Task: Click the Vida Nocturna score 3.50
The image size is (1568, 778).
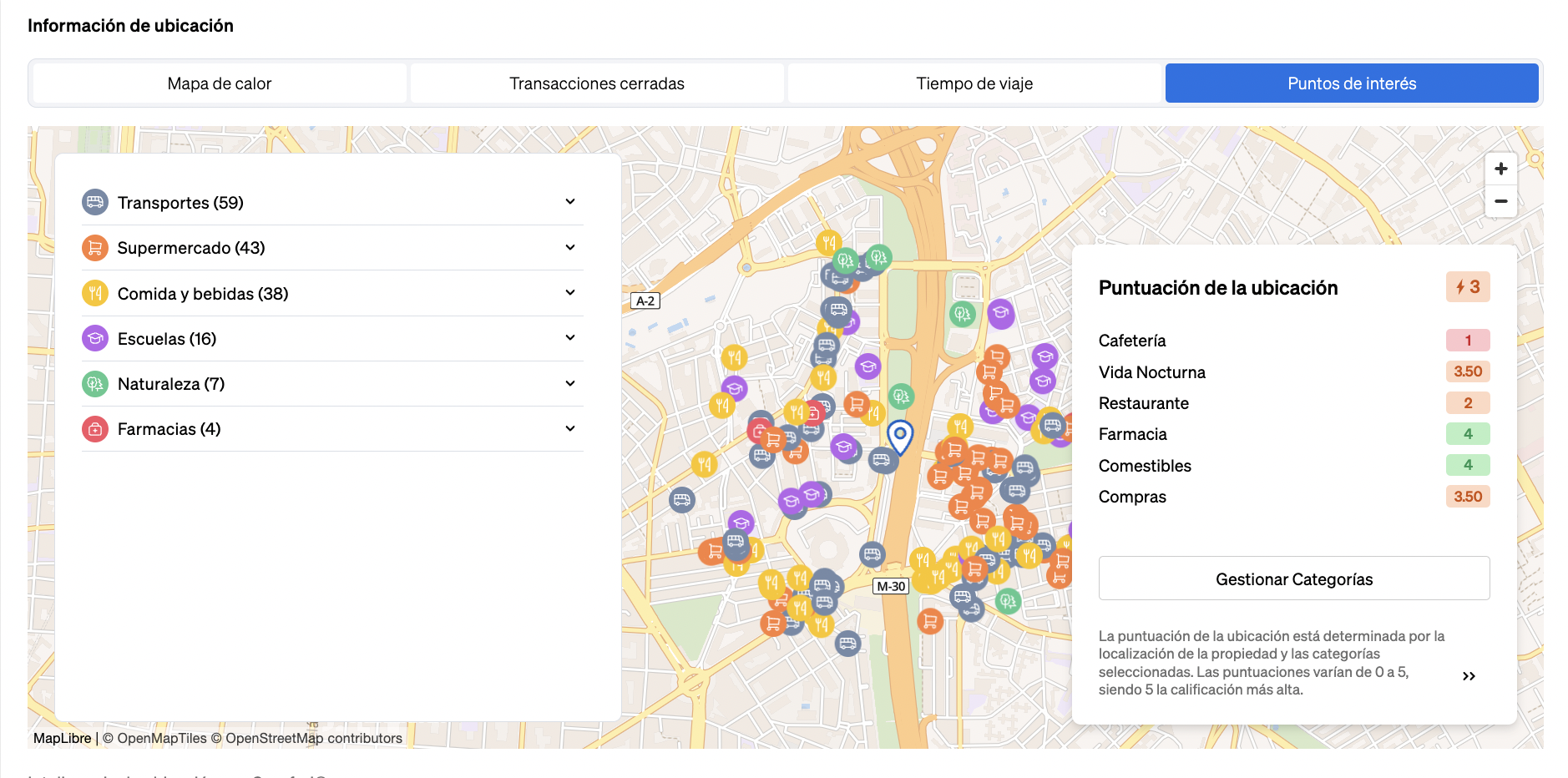Action: pos(1468,371)
